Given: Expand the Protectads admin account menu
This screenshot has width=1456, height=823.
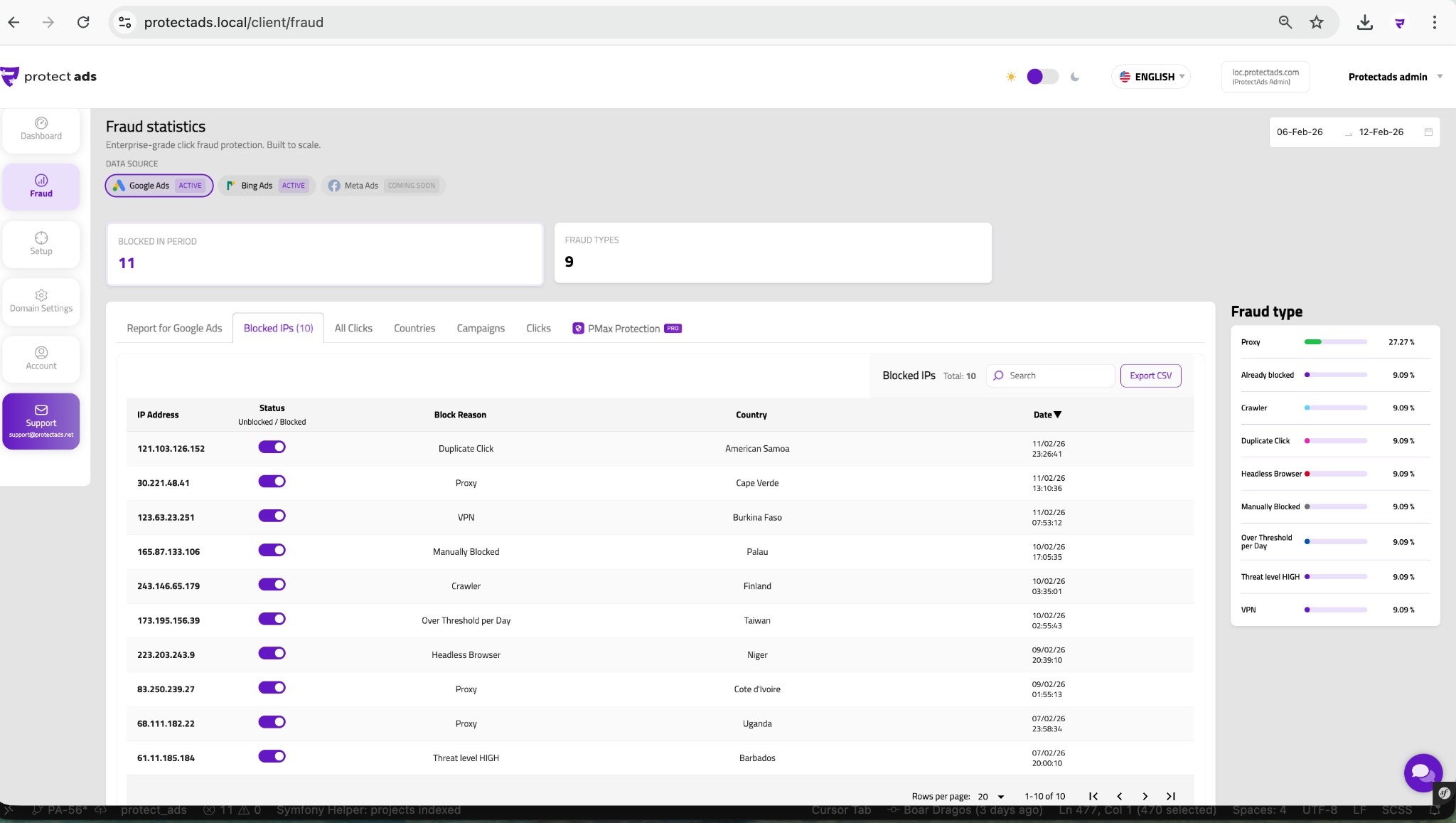Looking at the screenshot, I should click(1393, 76).
